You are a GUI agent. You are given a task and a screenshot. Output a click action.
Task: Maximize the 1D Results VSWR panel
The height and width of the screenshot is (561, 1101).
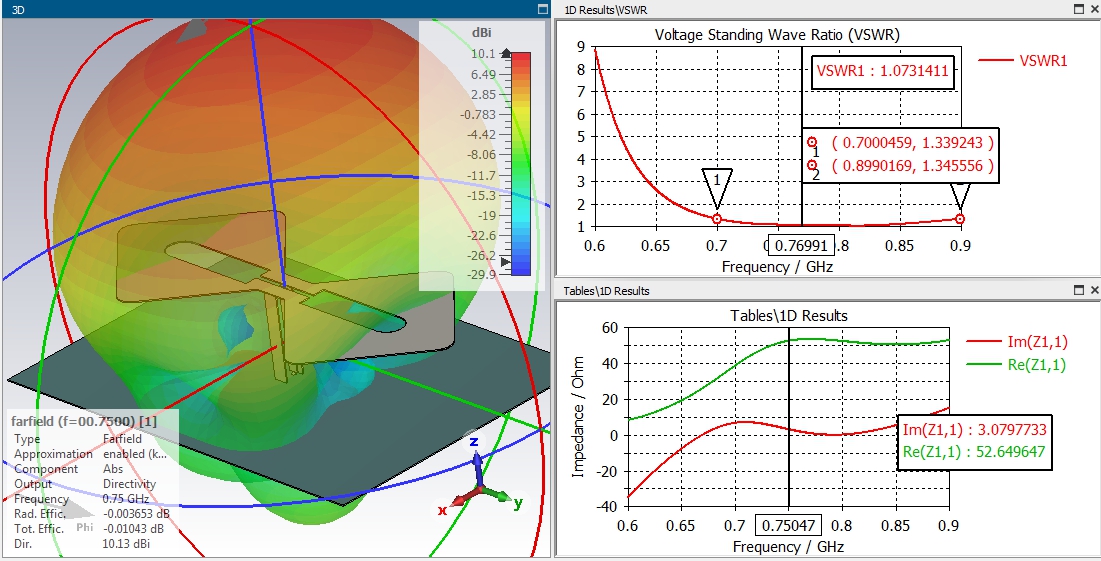[1079, 9]
